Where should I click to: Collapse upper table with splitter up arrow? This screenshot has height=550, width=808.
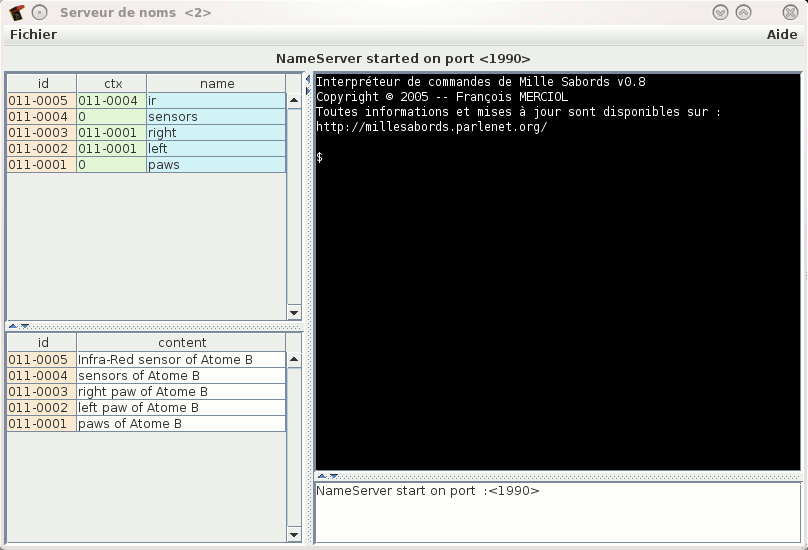(13, 326)
